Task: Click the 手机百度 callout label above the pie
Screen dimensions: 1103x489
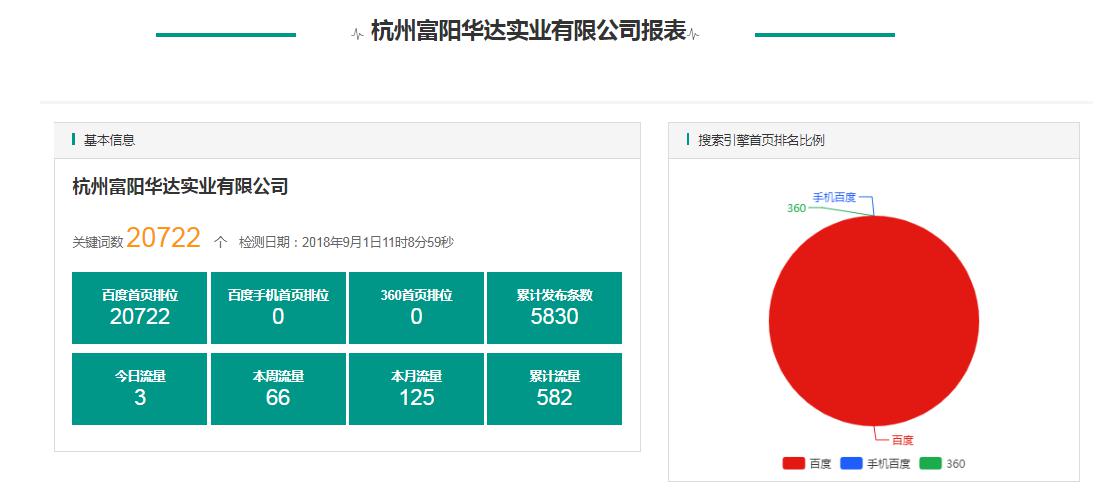Action: pos(833,197)
